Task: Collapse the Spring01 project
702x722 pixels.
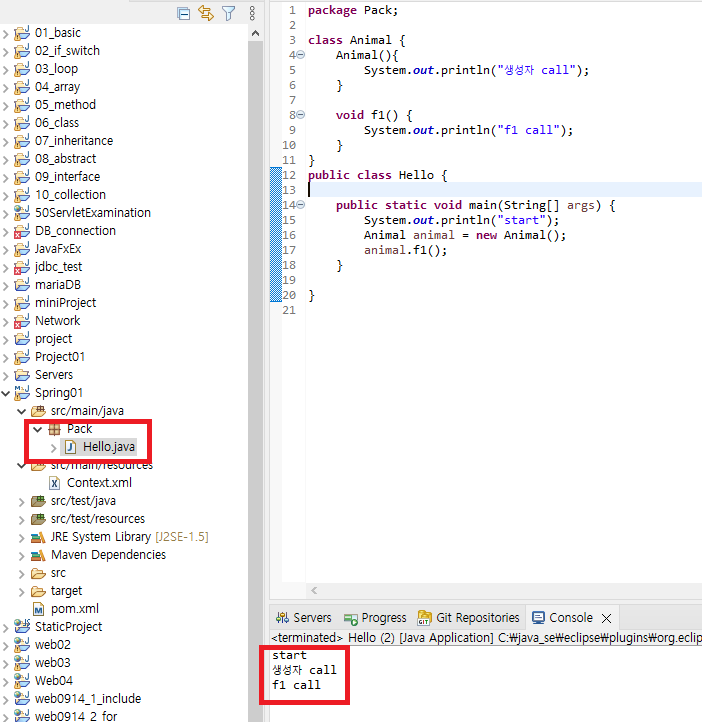Action: (x=6, y=393)
